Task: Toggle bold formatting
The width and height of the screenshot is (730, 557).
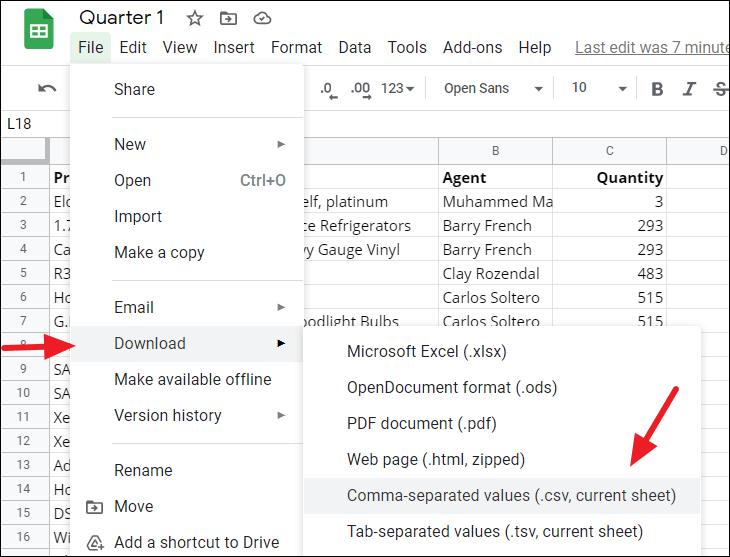Action: coord(657,88)
